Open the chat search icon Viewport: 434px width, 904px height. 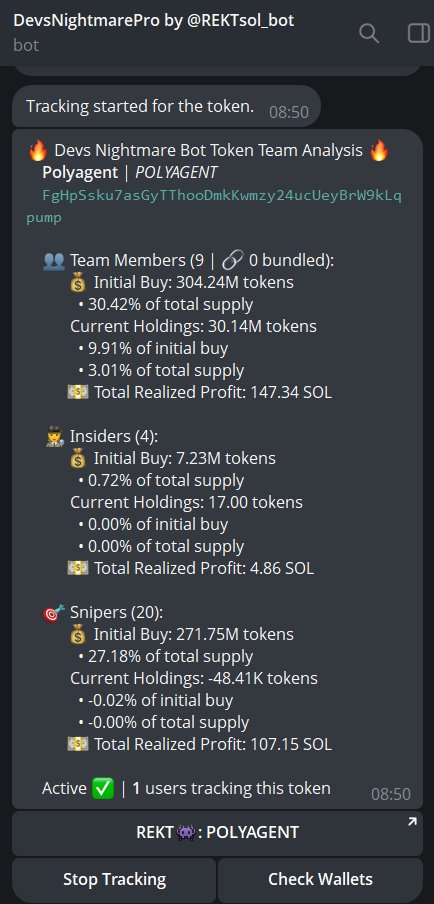point(369,33)
